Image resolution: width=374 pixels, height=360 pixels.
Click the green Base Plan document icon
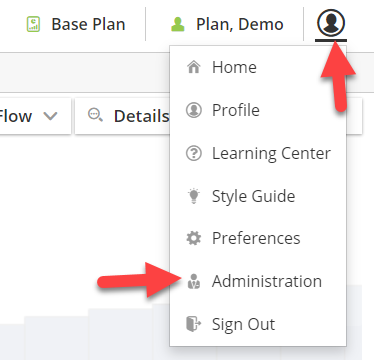click(x=33, y=24)
